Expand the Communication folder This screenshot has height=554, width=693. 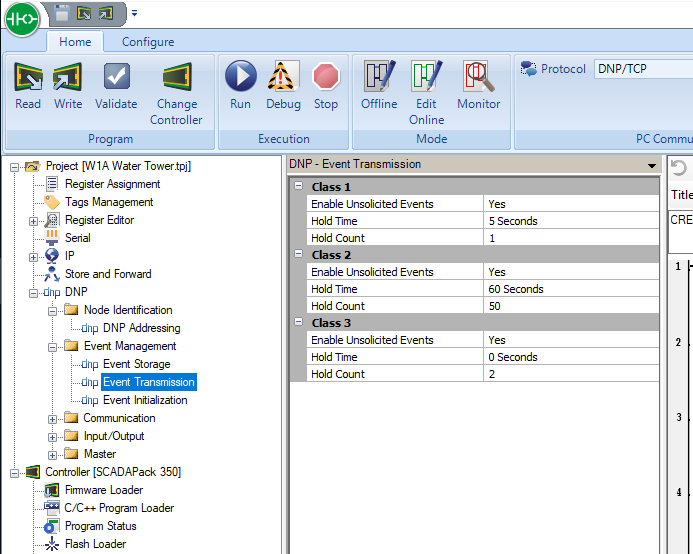pyautogui.click(x=52, y=419)
